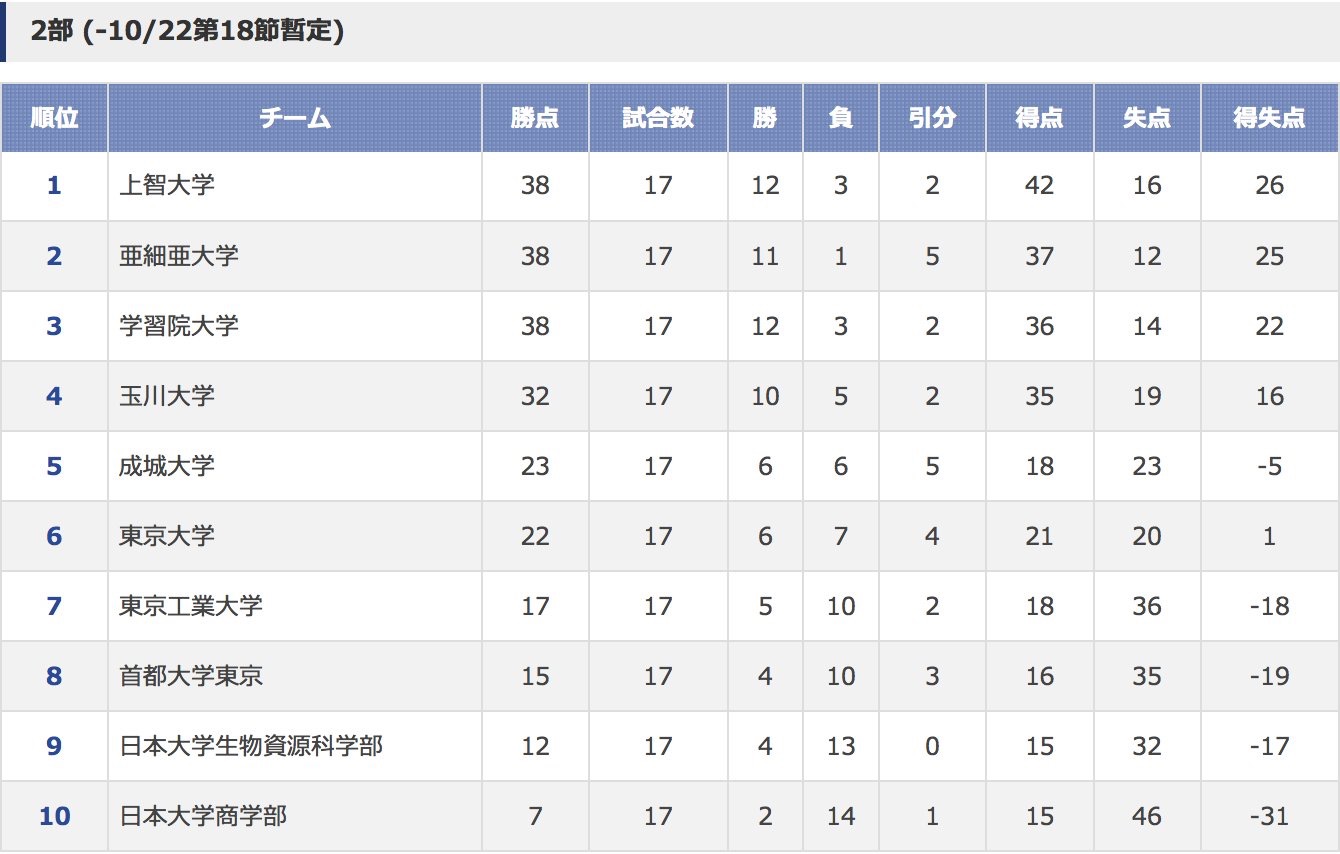Click the 試合数 column header
The width and height of the screenshot is (1340, 854).
(x=658, y=118)
